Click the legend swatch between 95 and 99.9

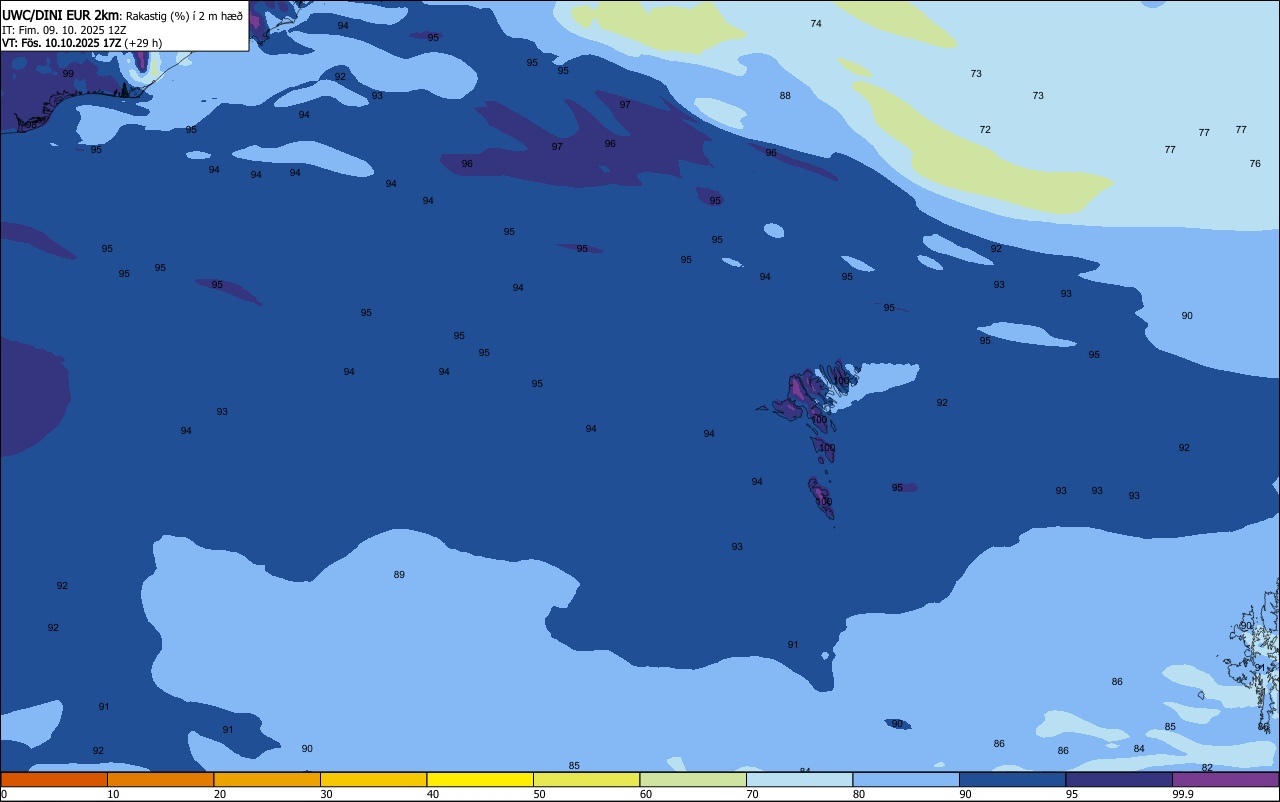(x=1119, y=779)
